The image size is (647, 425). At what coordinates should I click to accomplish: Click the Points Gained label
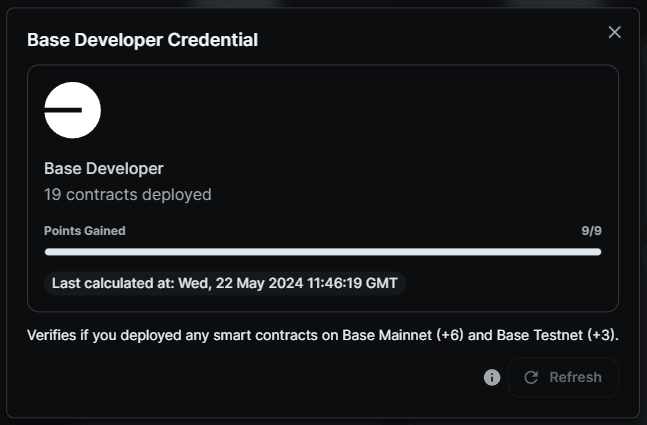point(85,231)
